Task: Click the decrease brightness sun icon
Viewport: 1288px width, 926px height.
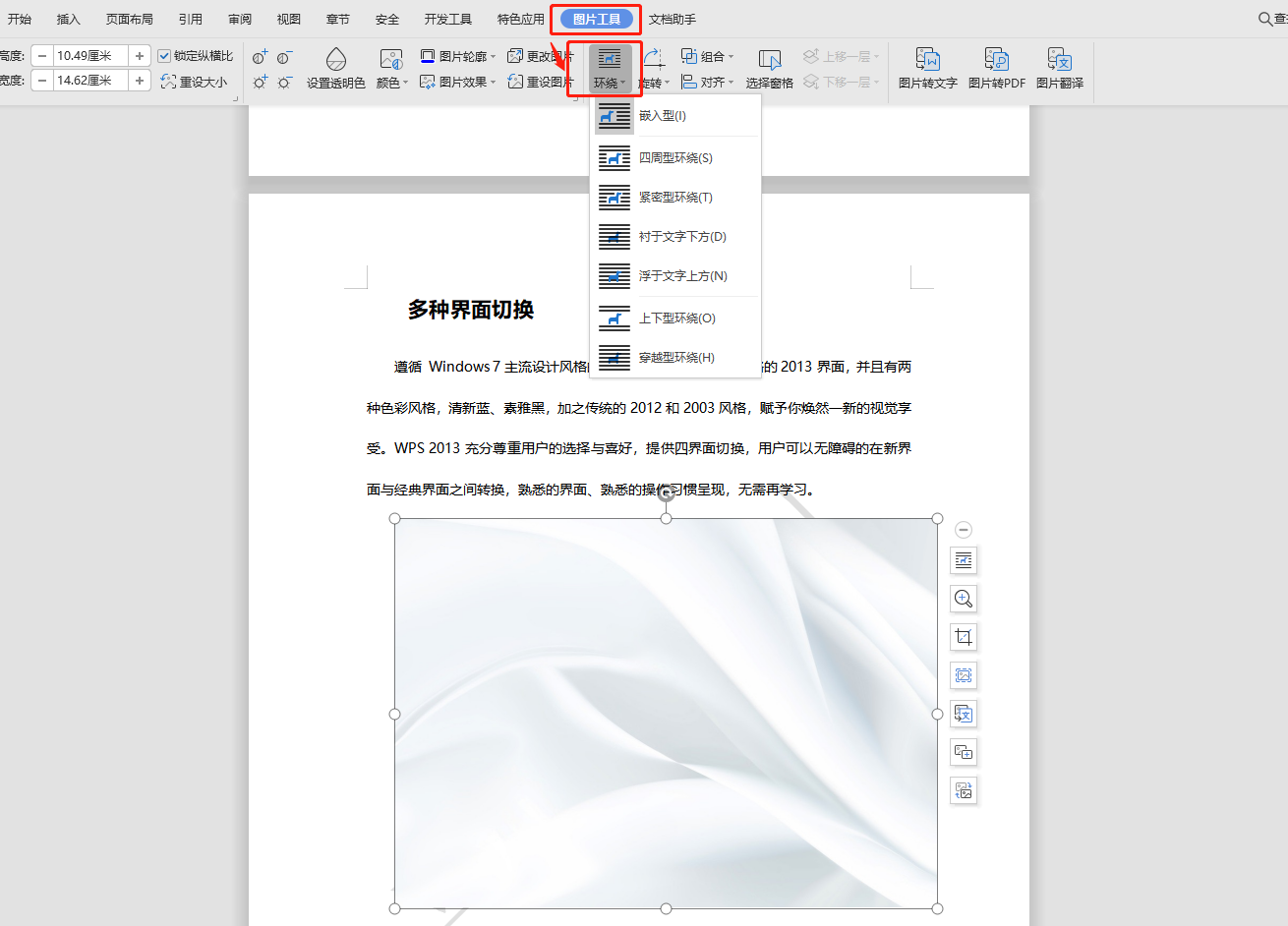Action: [x=284, y=83]
